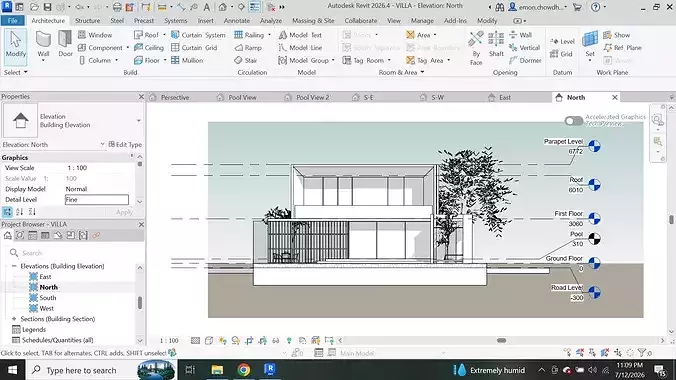Image resolution: width=676 pixels, height=380 pixels.
Task: Click the Model Group tool
Action: point(304,60)
